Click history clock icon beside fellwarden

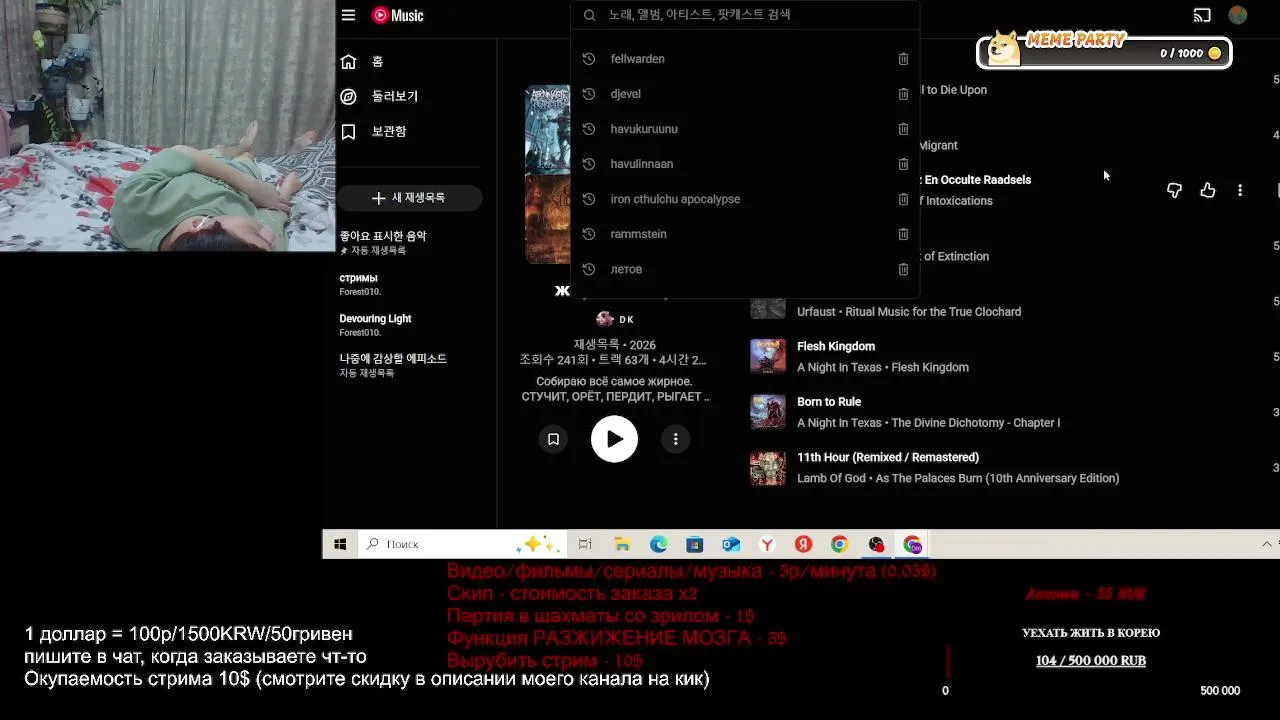pos(589,59)
